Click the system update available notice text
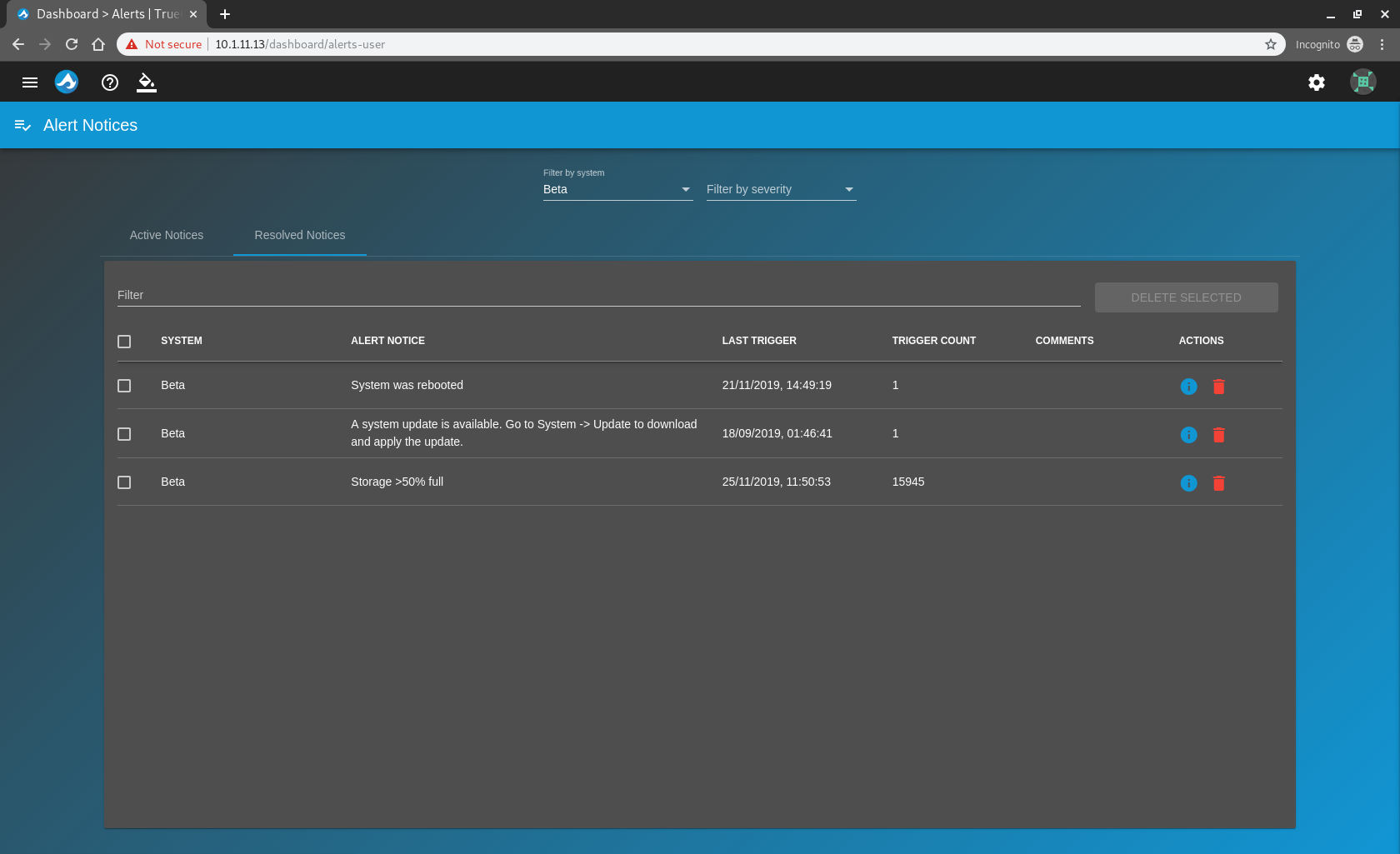This screenshot has width=1400, height=854. pos(523,433)
